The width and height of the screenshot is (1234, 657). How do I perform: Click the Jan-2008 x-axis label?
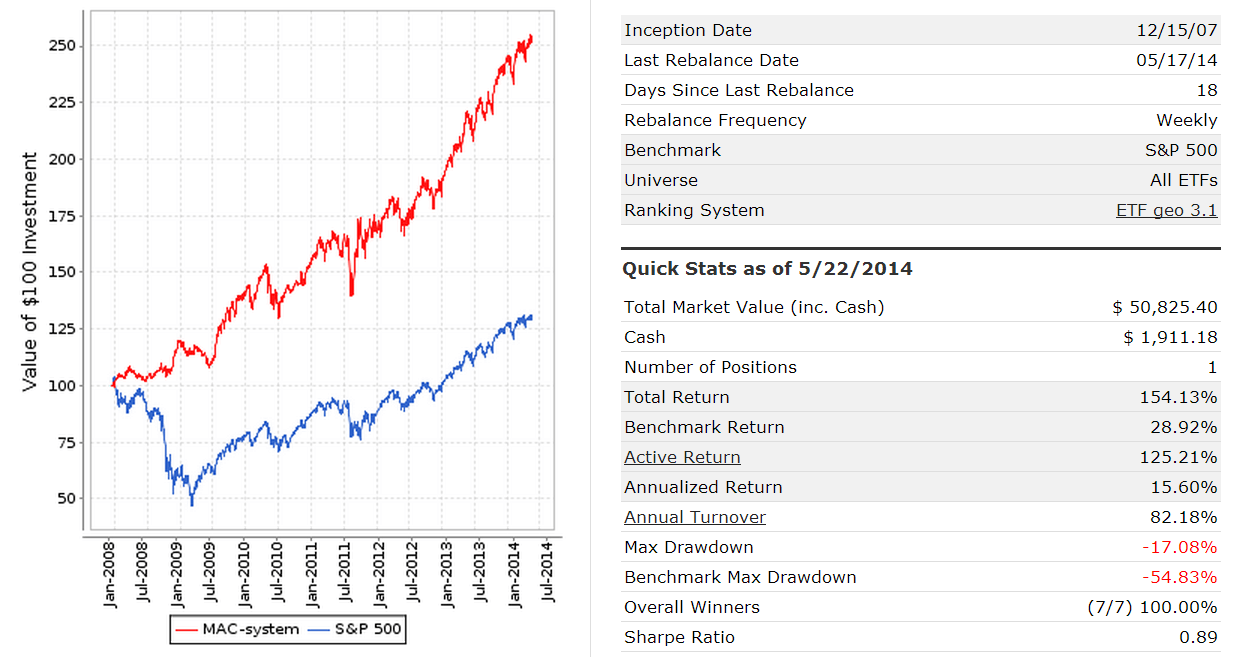click(111, 574)
